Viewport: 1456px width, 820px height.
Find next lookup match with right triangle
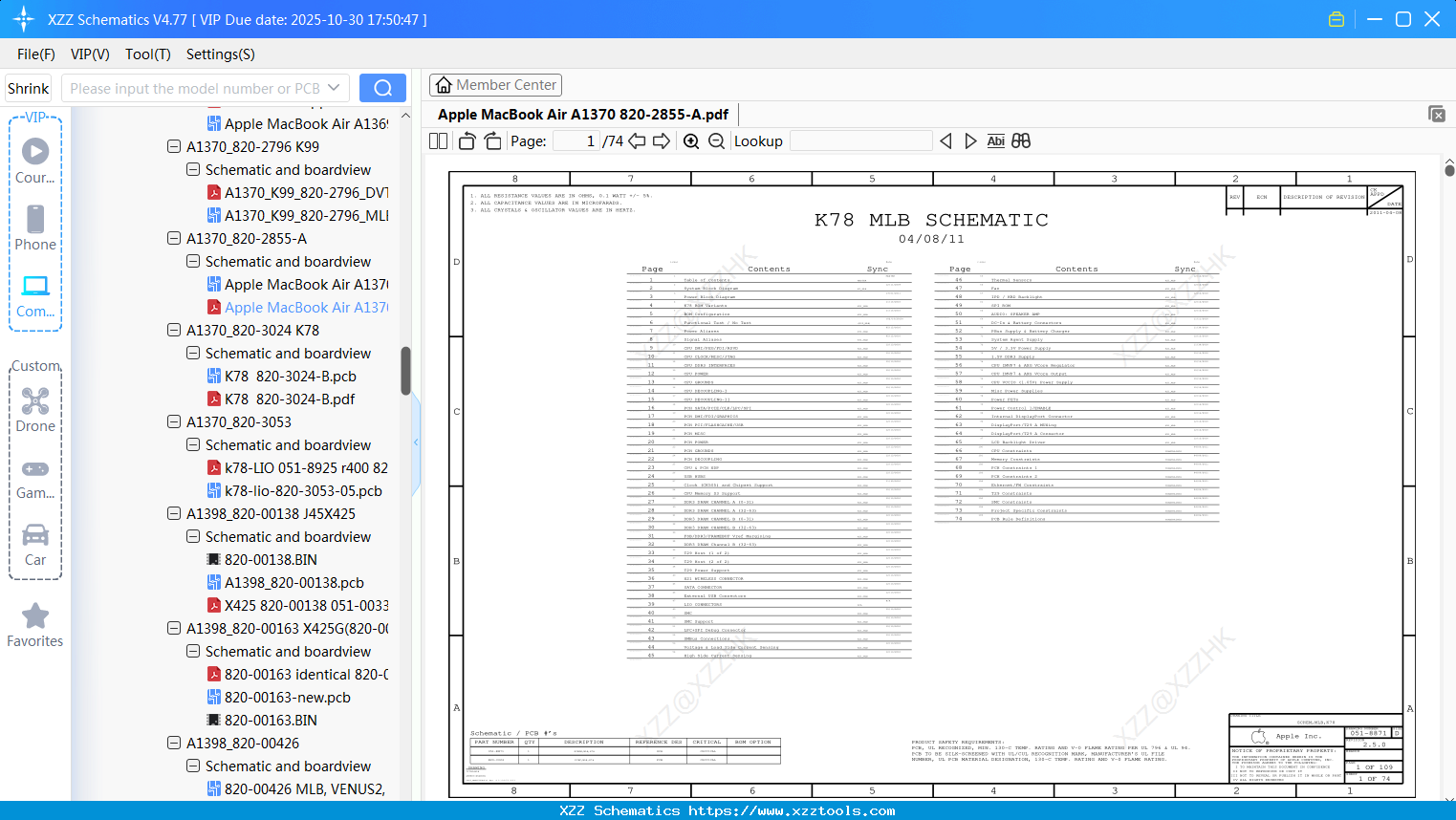click(970, 141)
